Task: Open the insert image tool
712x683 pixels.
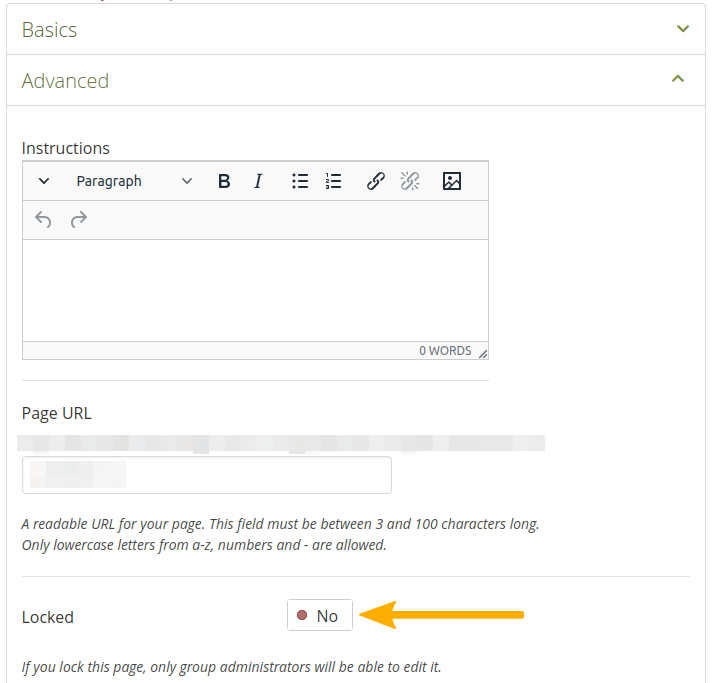Action: click(x=452, y=181)
